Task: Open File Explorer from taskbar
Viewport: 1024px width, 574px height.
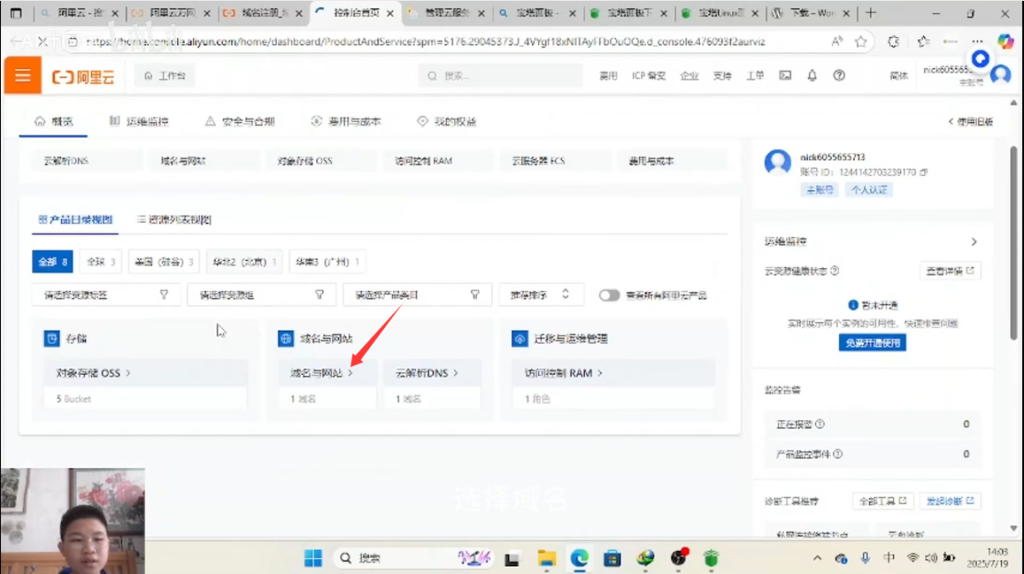Action: 547,558
